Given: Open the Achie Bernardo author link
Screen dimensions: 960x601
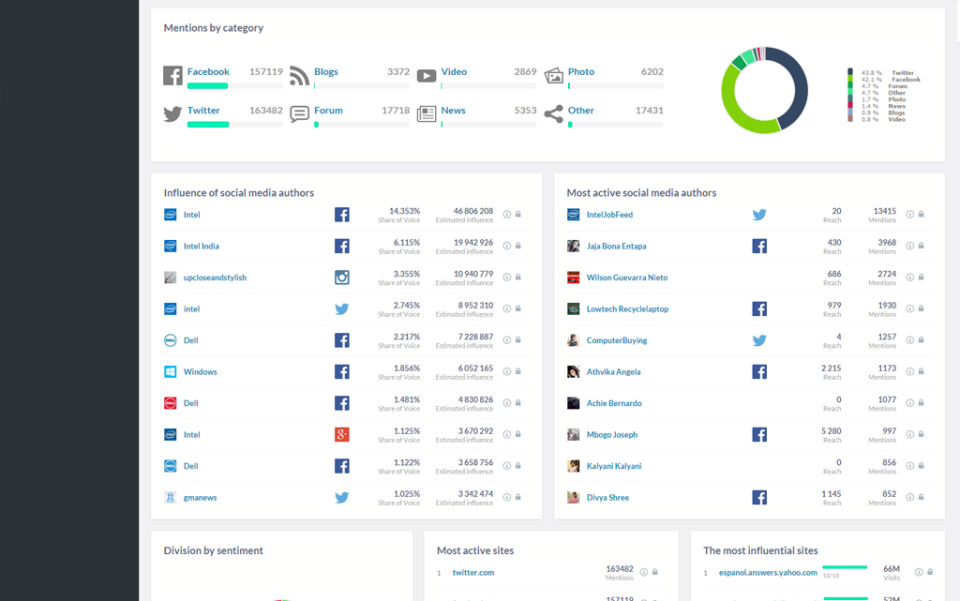Looking at the screenshot, I should pyautogui.click(x=614, y=403).
